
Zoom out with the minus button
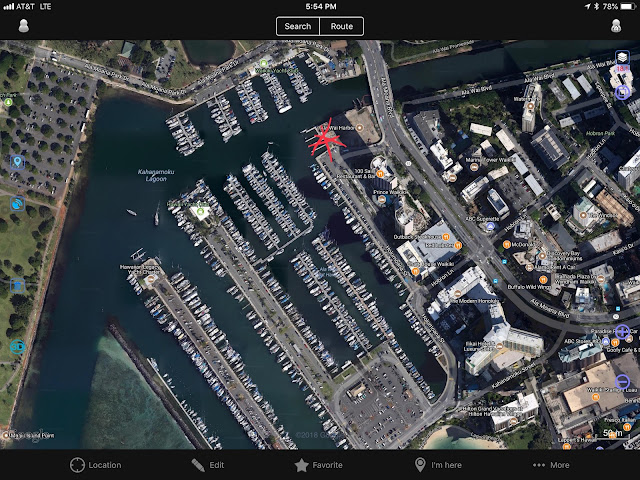click(622, 381)
